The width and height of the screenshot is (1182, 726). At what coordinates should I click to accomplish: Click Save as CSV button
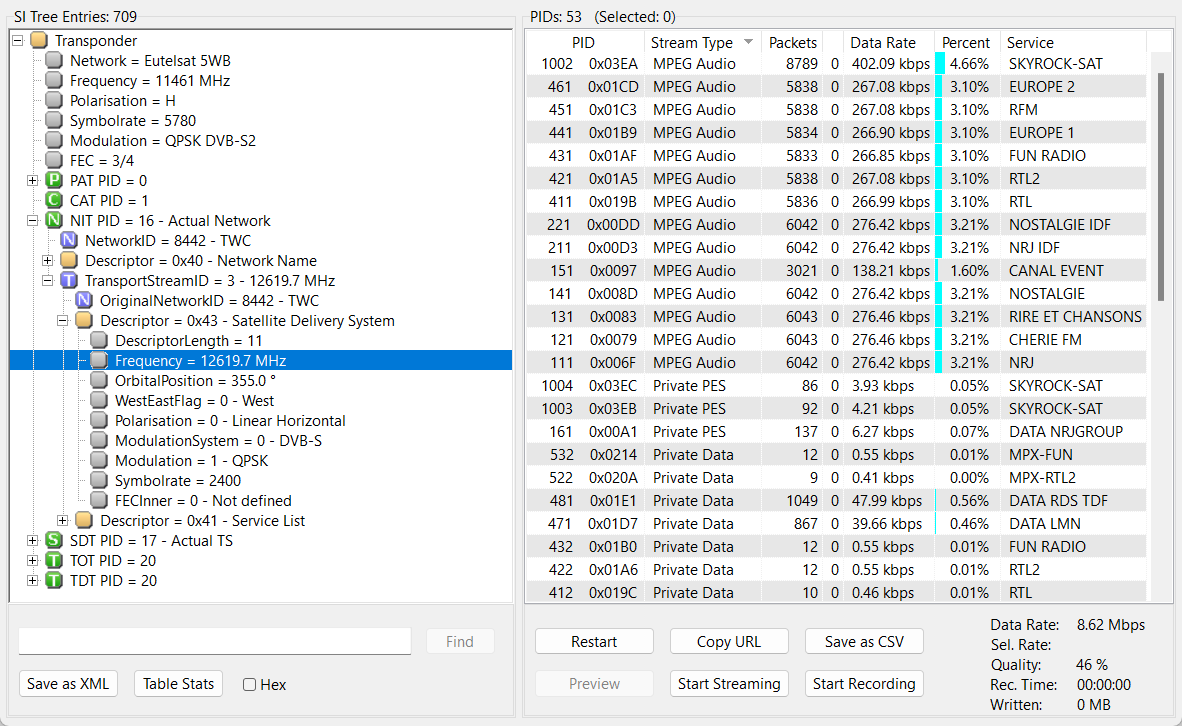pyautogui.click(x=864, y=642)
